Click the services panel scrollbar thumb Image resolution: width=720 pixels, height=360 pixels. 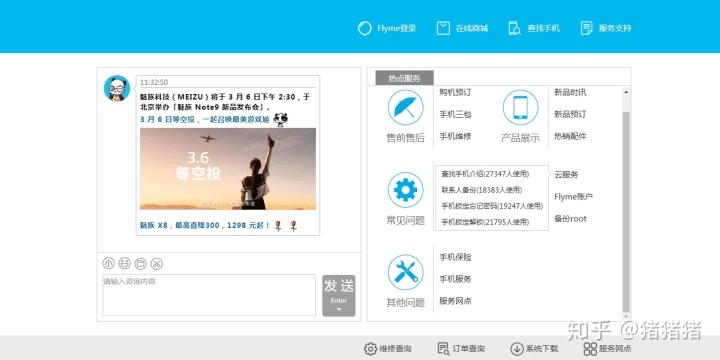(626, 211)
